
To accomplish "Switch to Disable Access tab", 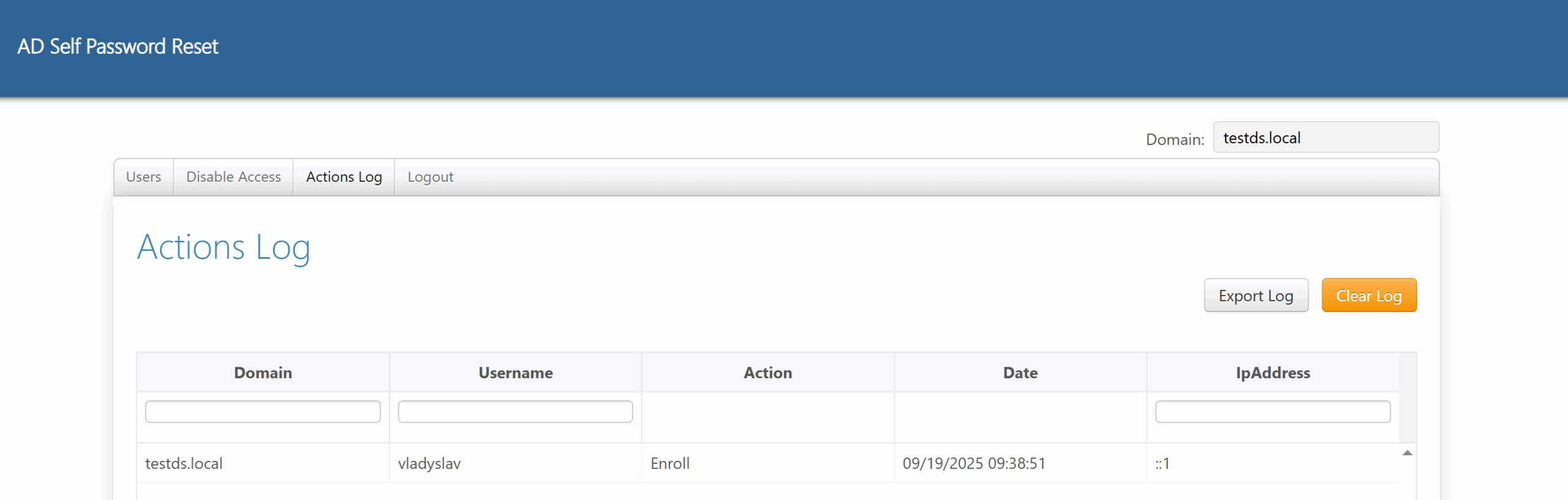I will tap(233, 177).
